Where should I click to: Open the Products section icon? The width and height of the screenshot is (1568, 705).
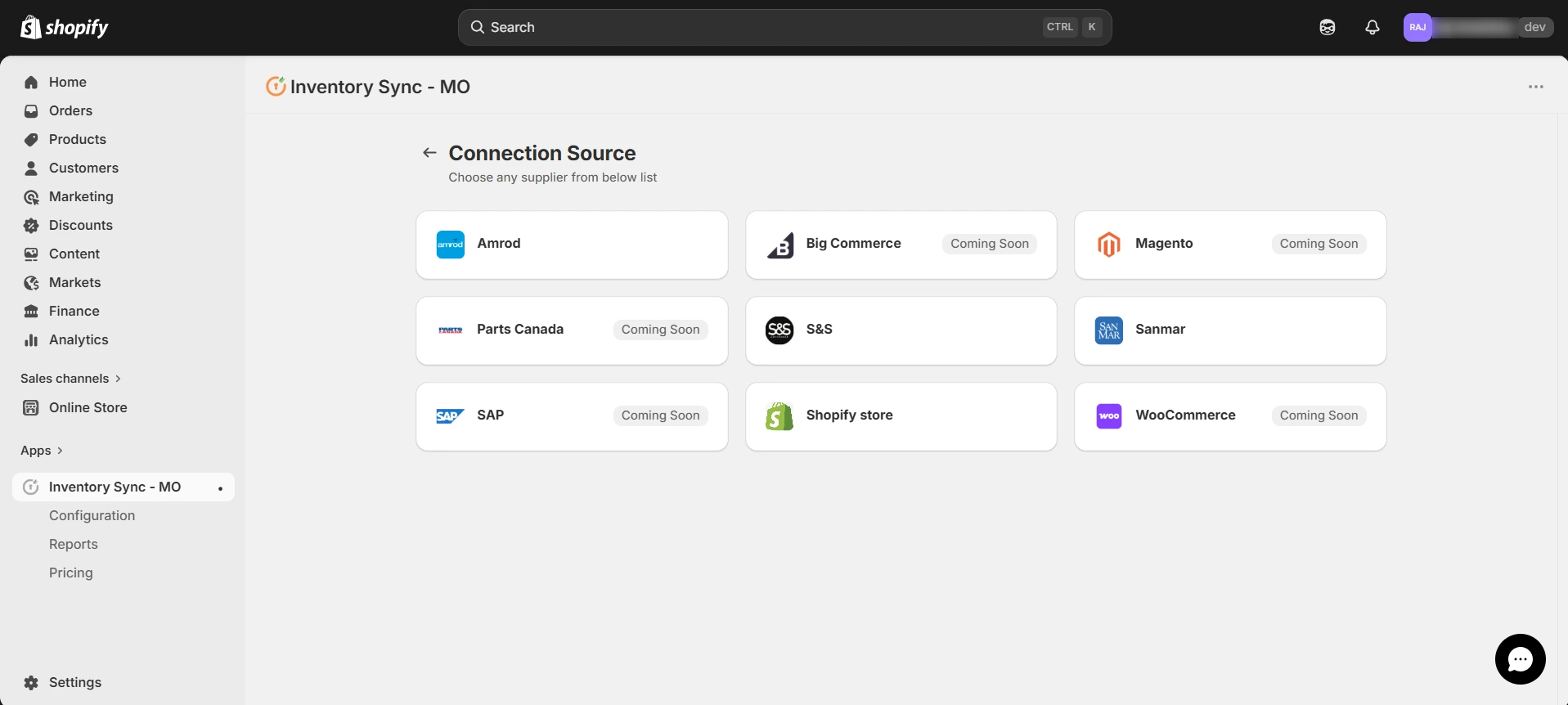tap(30, 139)
